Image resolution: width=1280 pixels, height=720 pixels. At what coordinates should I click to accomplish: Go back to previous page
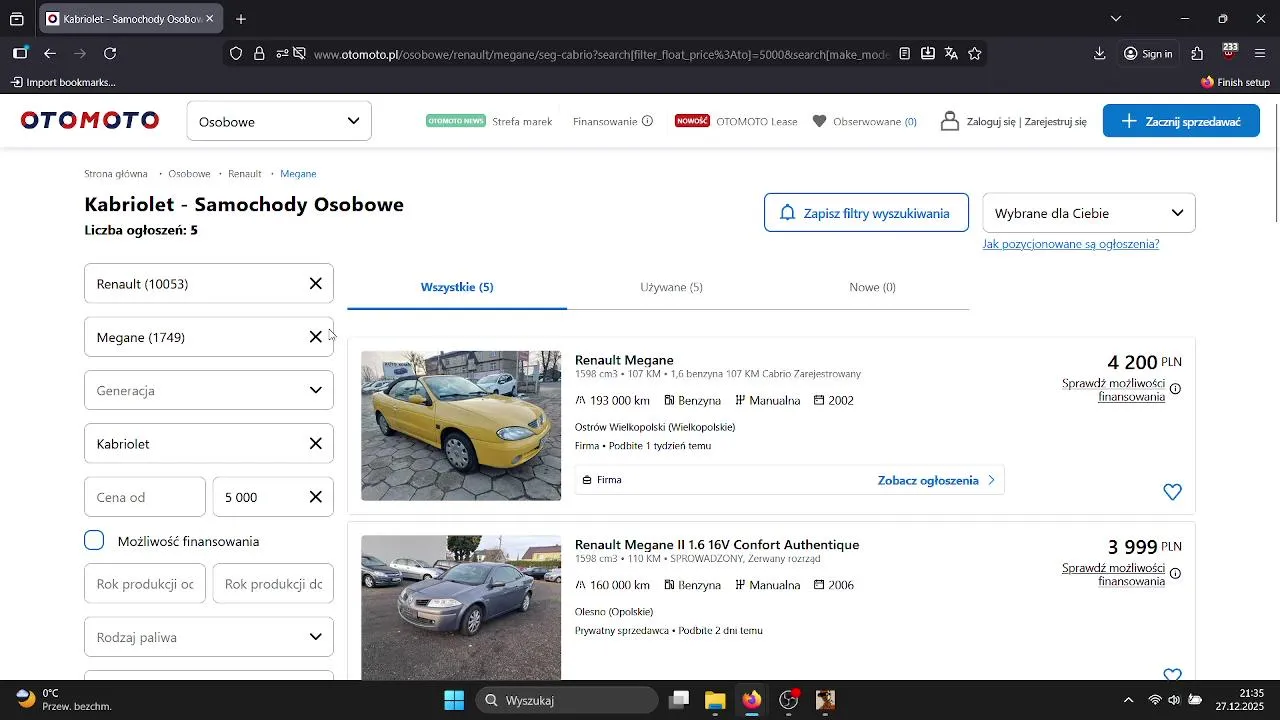click(x=50, y=54)
